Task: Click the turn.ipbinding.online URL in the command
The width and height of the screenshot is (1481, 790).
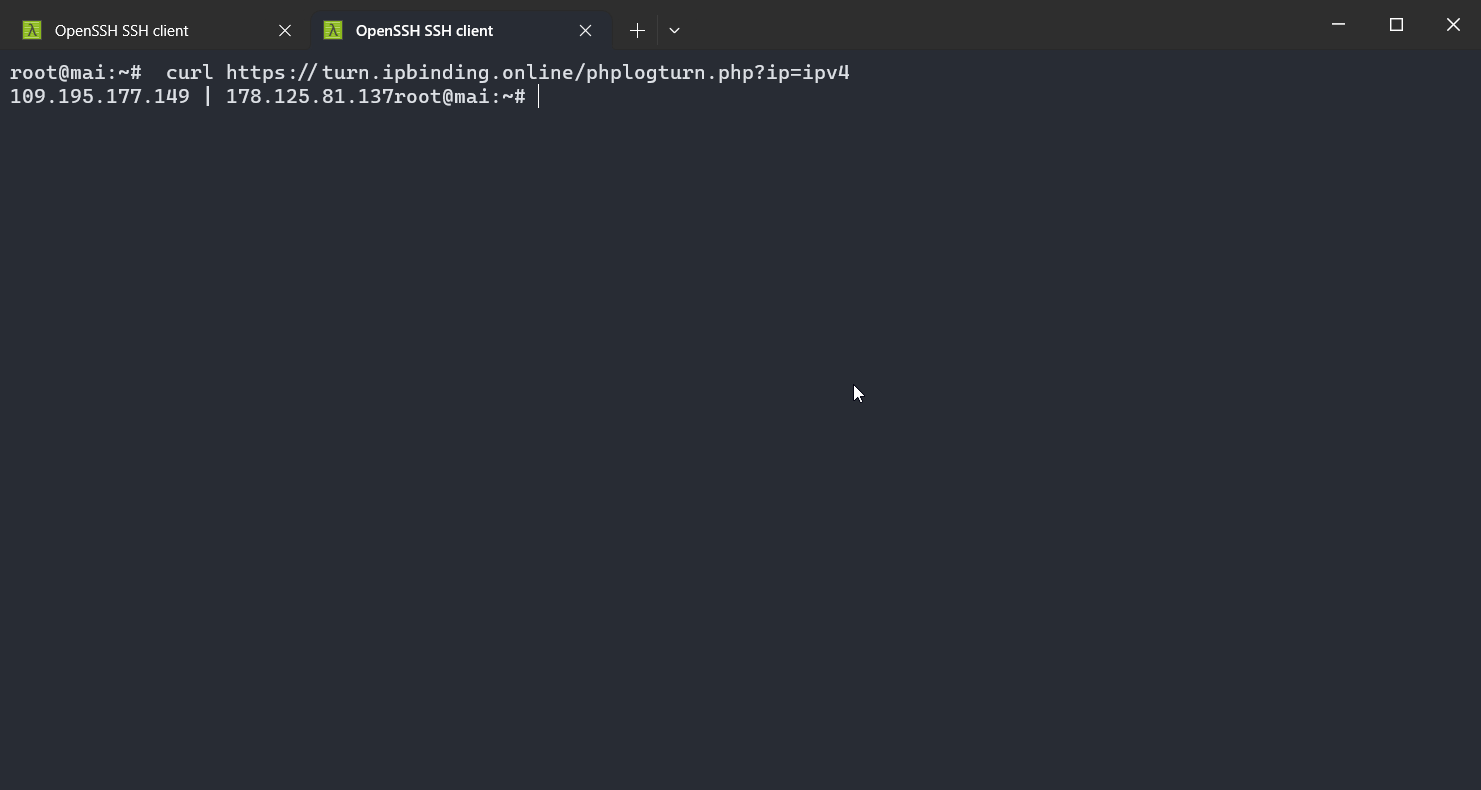Action: click(x=538, y=72)
